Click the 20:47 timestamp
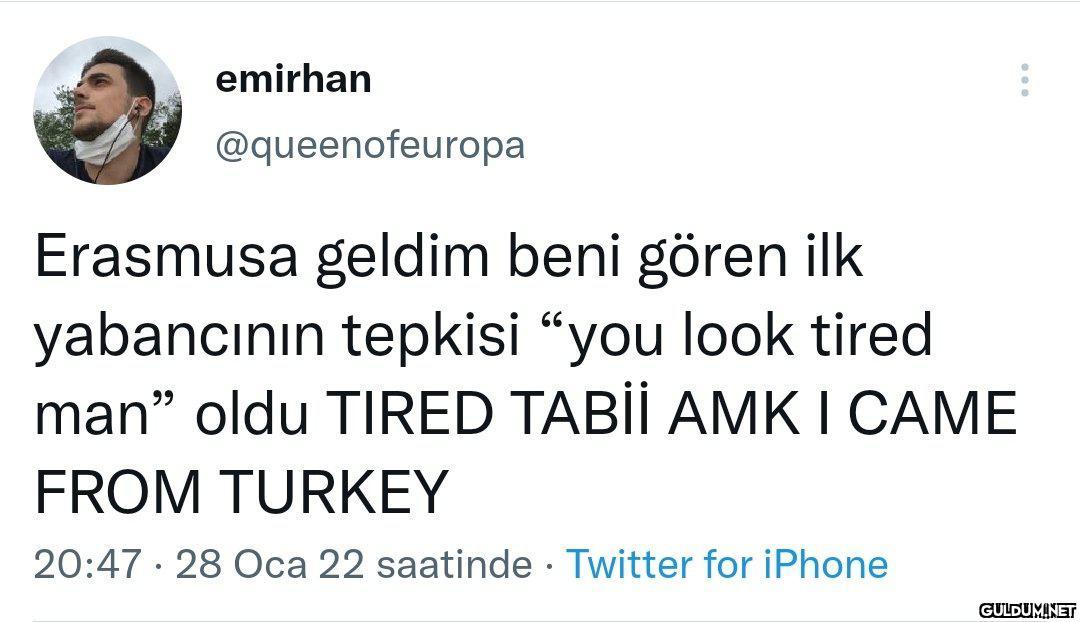This screenshot has height=622, width=1080. tap(87, 565)
